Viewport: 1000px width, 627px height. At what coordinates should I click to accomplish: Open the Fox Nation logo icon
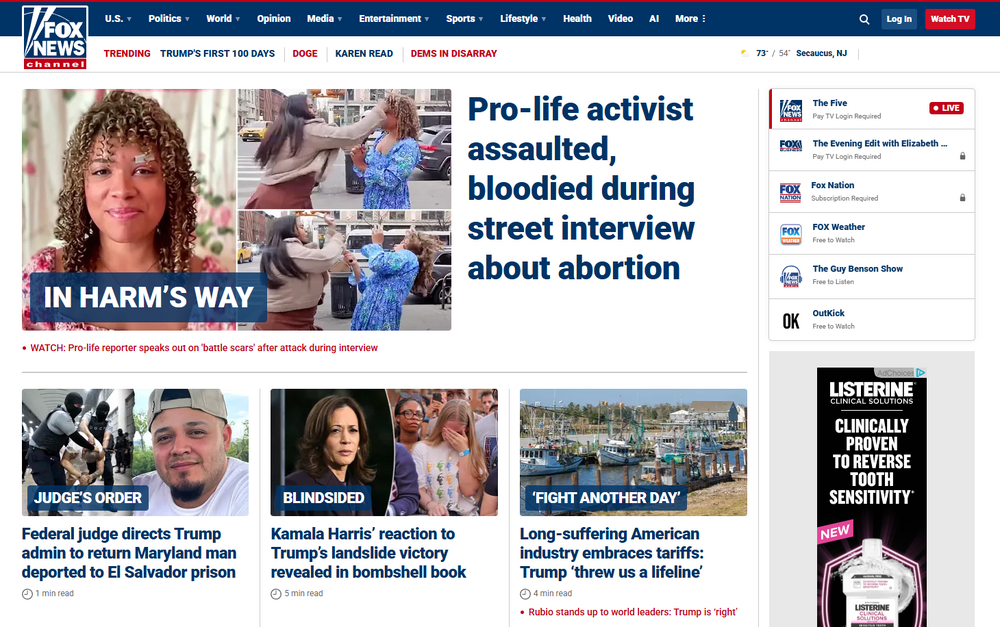(x=790, y=193)
